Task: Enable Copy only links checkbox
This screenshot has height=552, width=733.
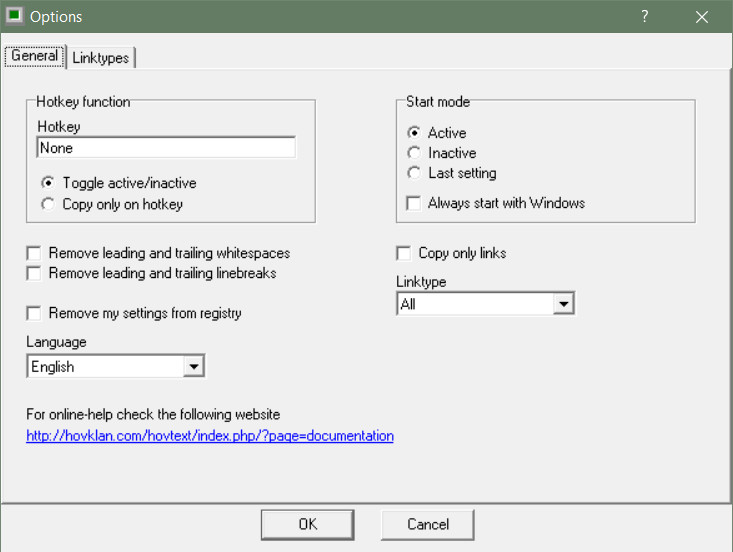Action: point(404,254)
